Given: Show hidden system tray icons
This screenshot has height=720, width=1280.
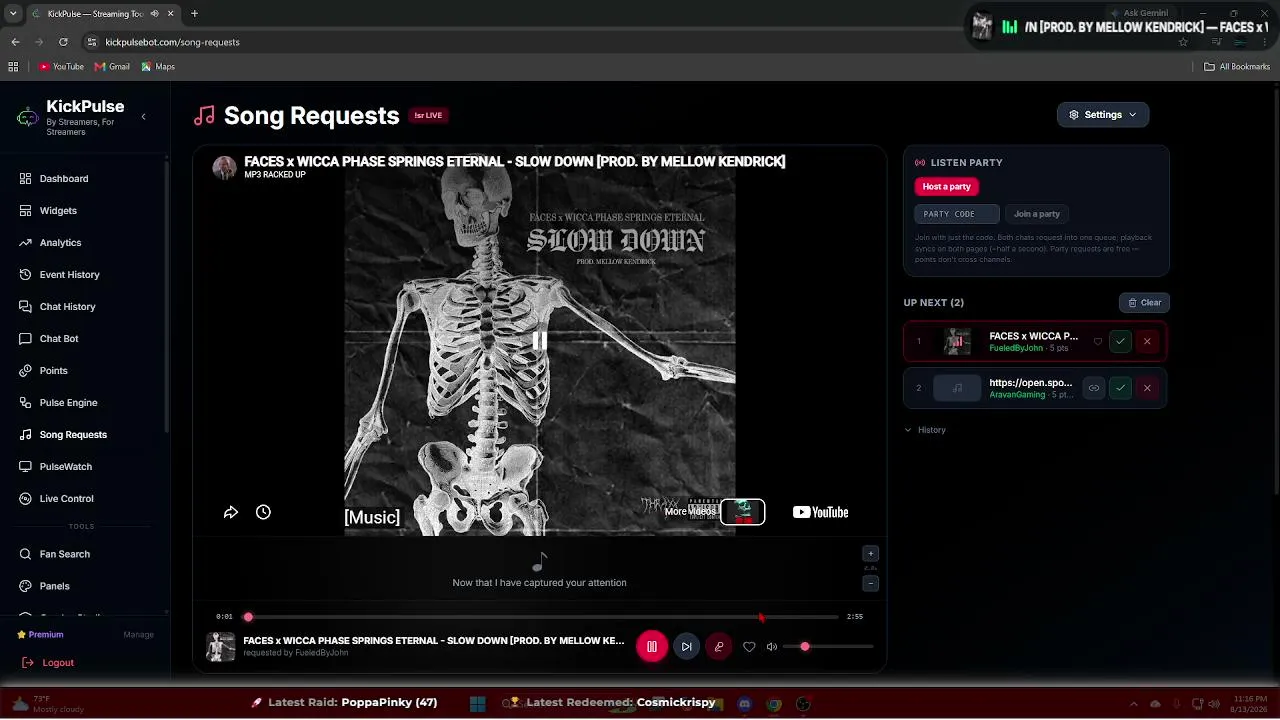Looking at the screenshot, I should (x=1133, y=704).
